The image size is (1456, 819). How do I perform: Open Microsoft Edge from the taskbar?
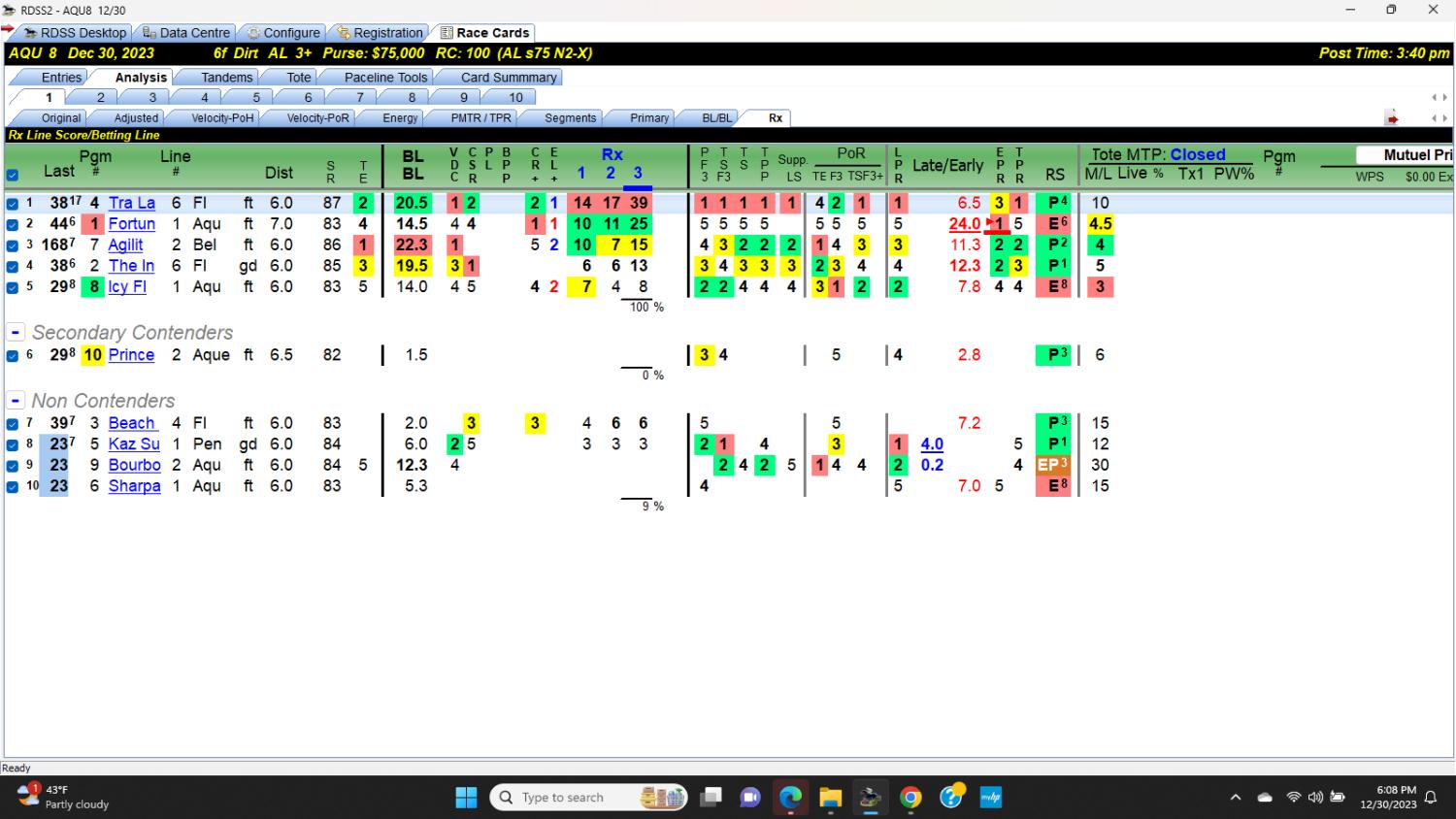(x=790, y=798)
